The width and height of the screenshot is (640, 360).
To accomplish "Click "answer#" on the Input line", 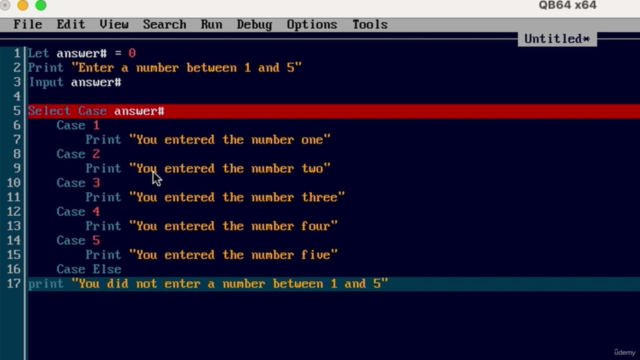I will click(x=96, y=82).
